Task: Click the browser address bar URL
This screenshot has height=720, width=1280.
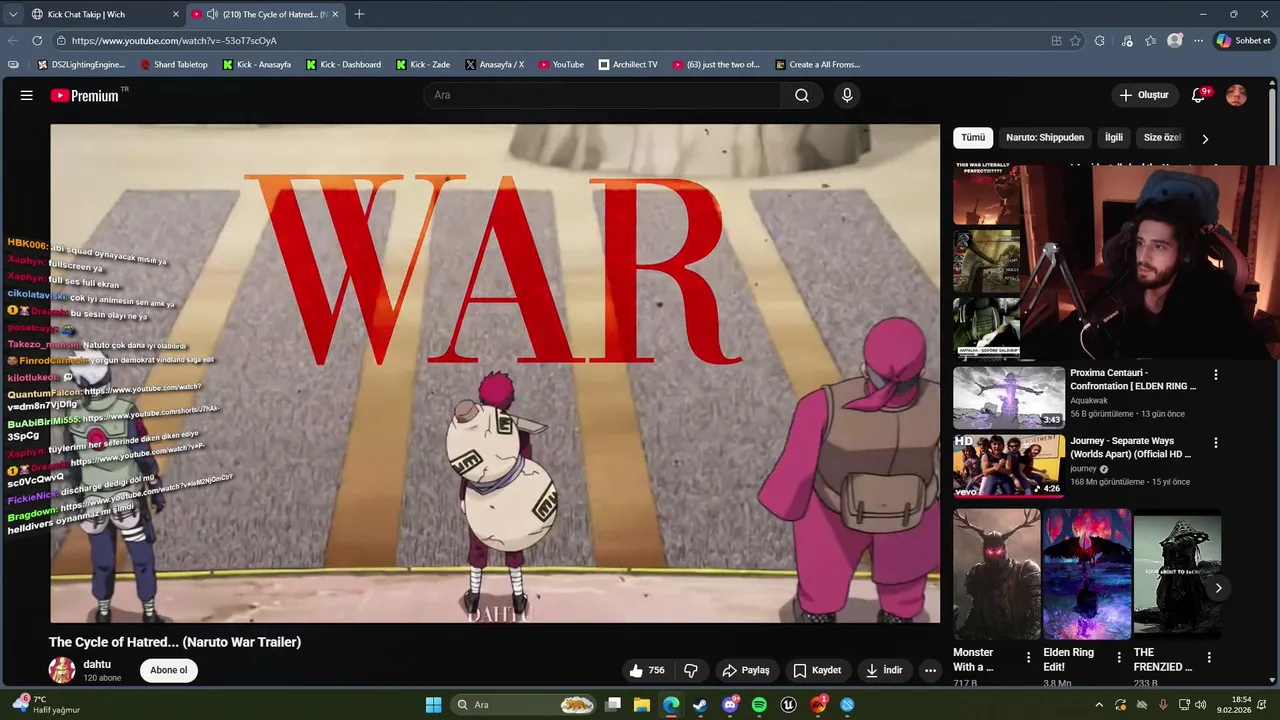Action: 174,41
